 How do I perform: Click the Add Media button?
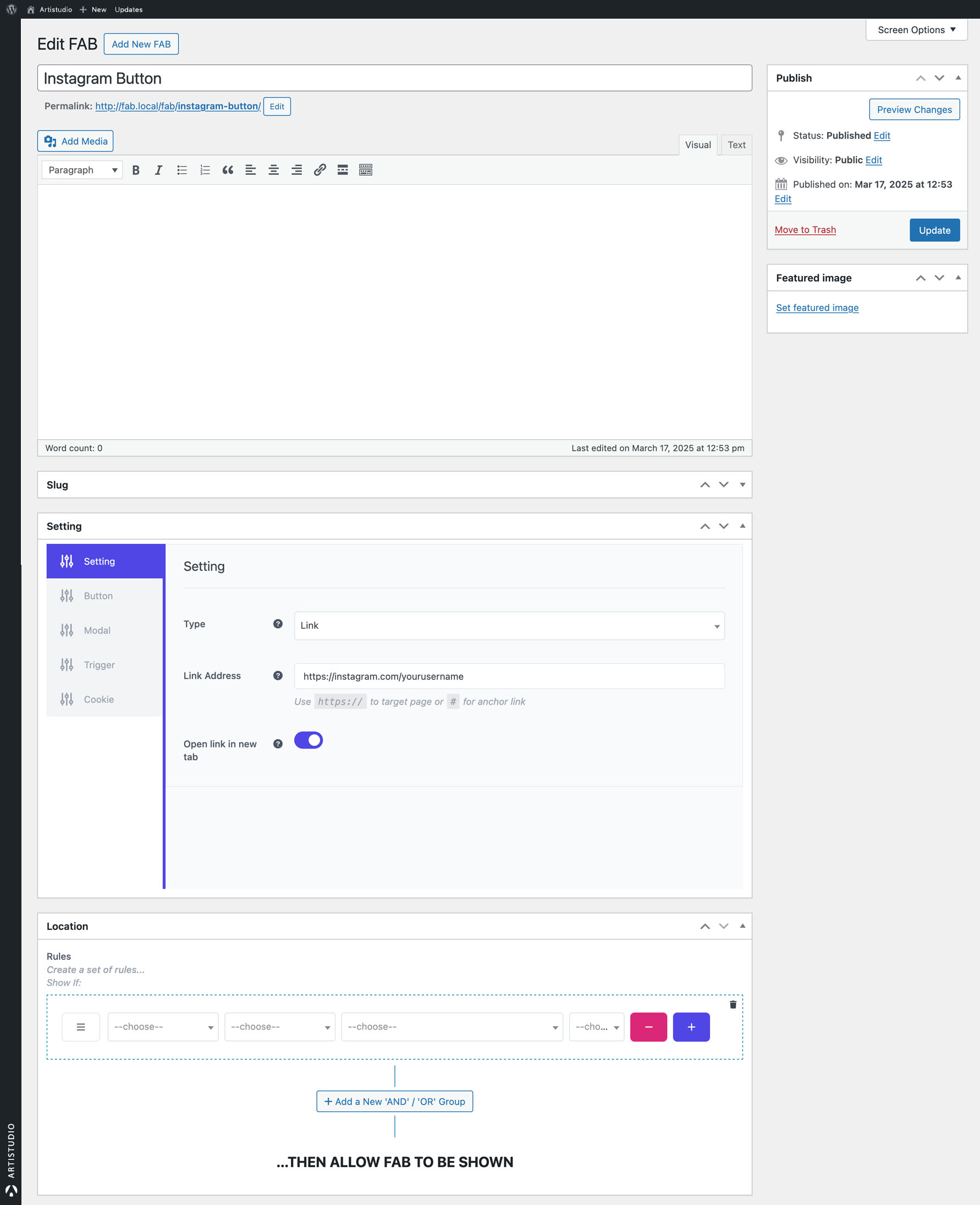[x=75, y=141]
